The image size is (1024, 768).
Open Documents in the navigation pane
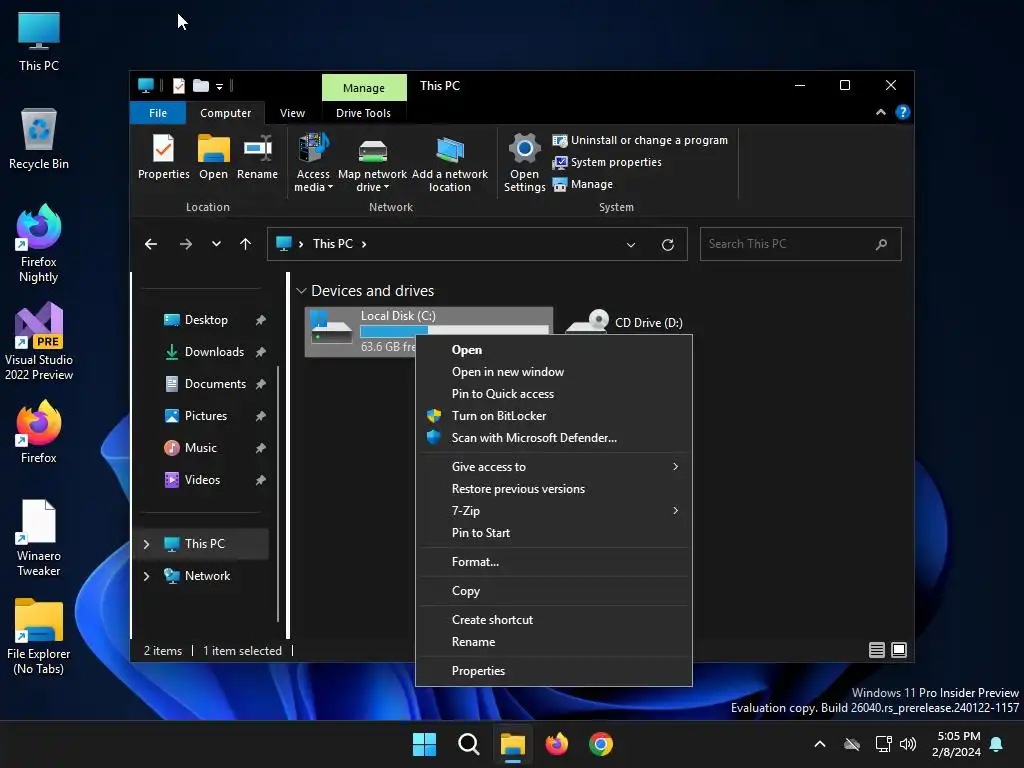coord(215,384)
